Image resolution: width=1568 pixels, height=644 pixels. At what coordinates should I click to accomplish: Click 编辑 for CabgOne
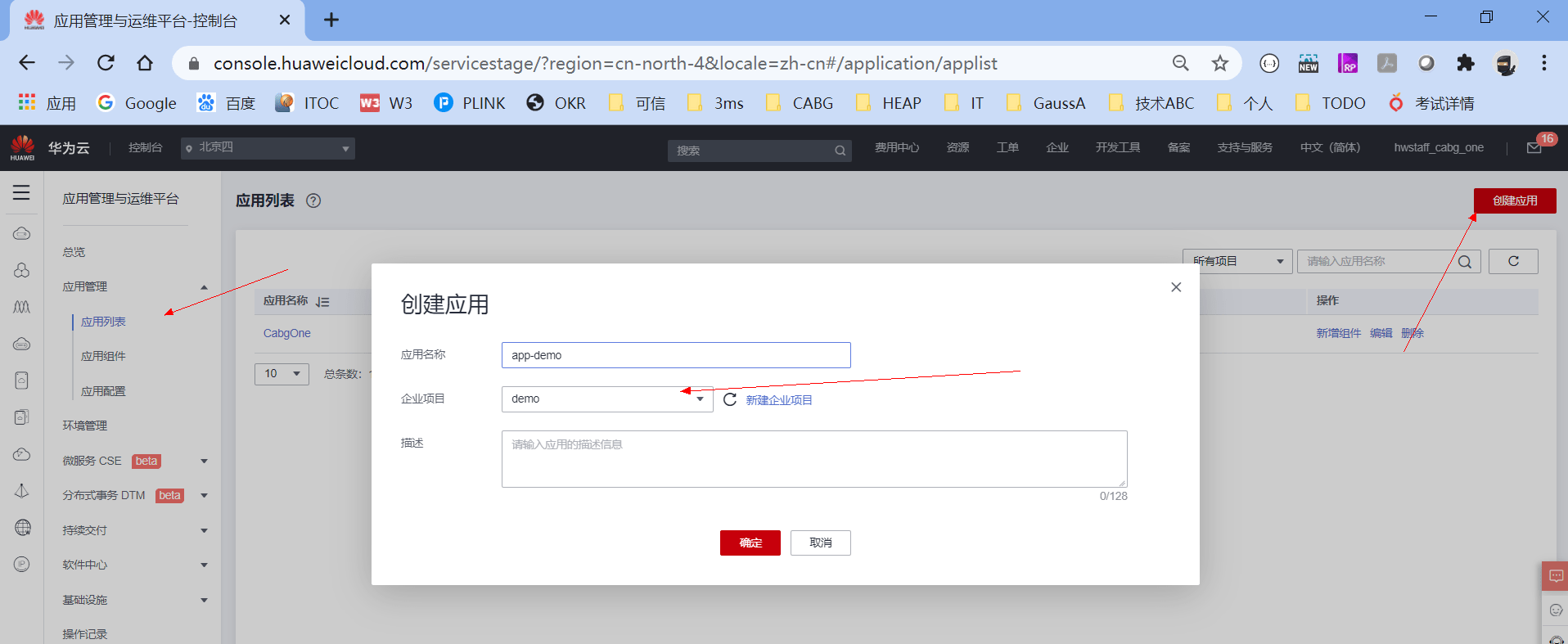(1381, 333)
